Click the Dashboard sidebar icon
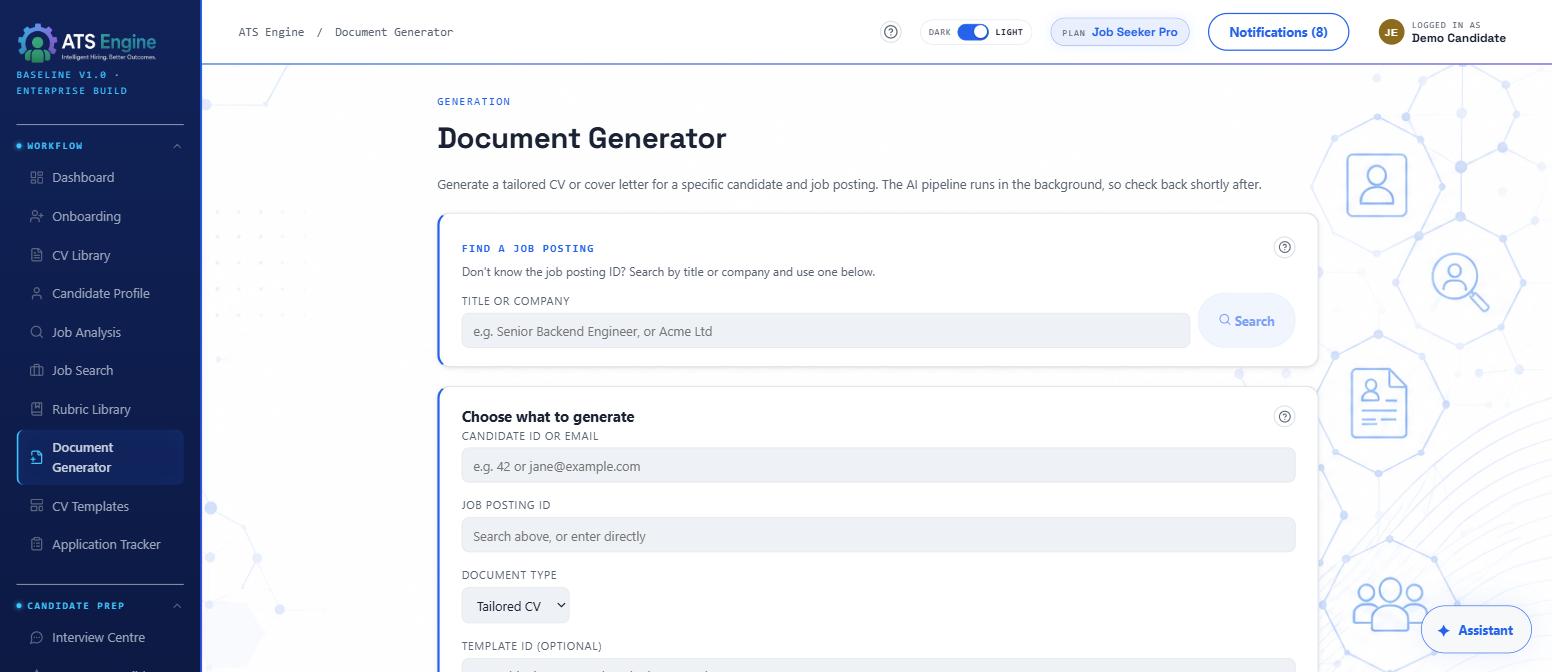1552x672 pixels. [37, 177]
